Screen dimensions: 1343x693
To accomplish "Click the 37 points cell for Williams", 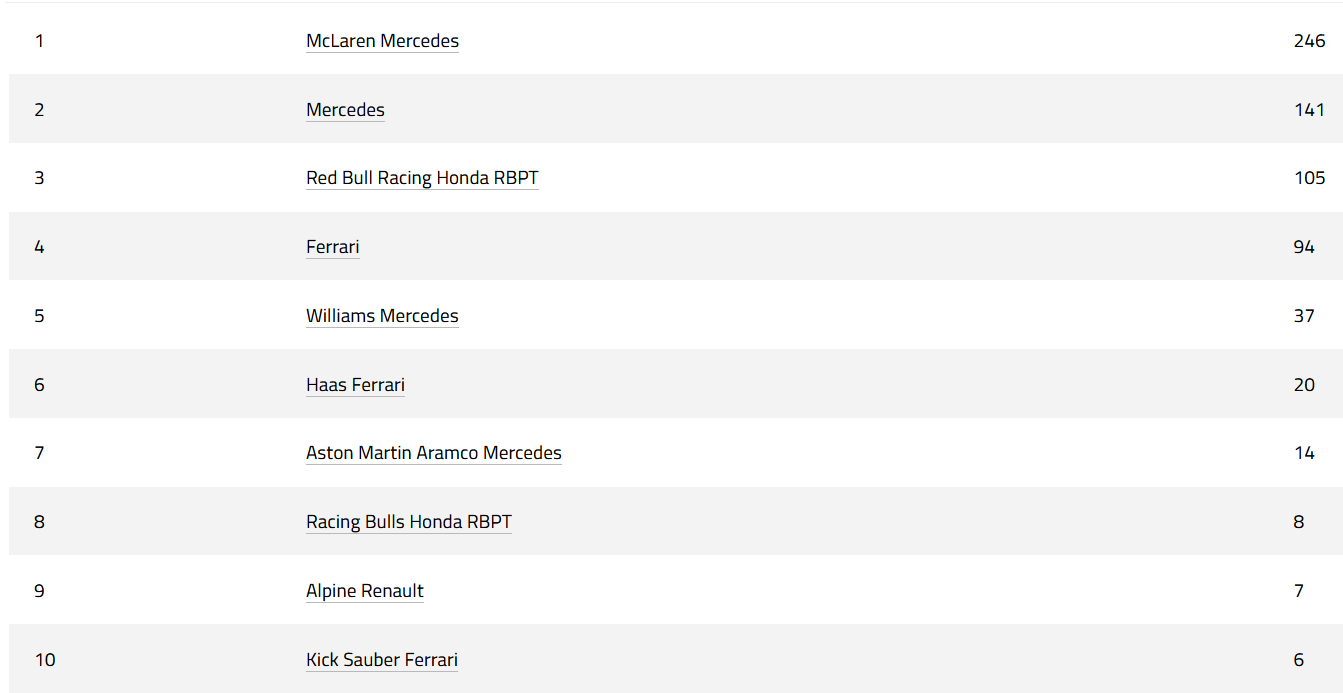I will coord(1303,316).
